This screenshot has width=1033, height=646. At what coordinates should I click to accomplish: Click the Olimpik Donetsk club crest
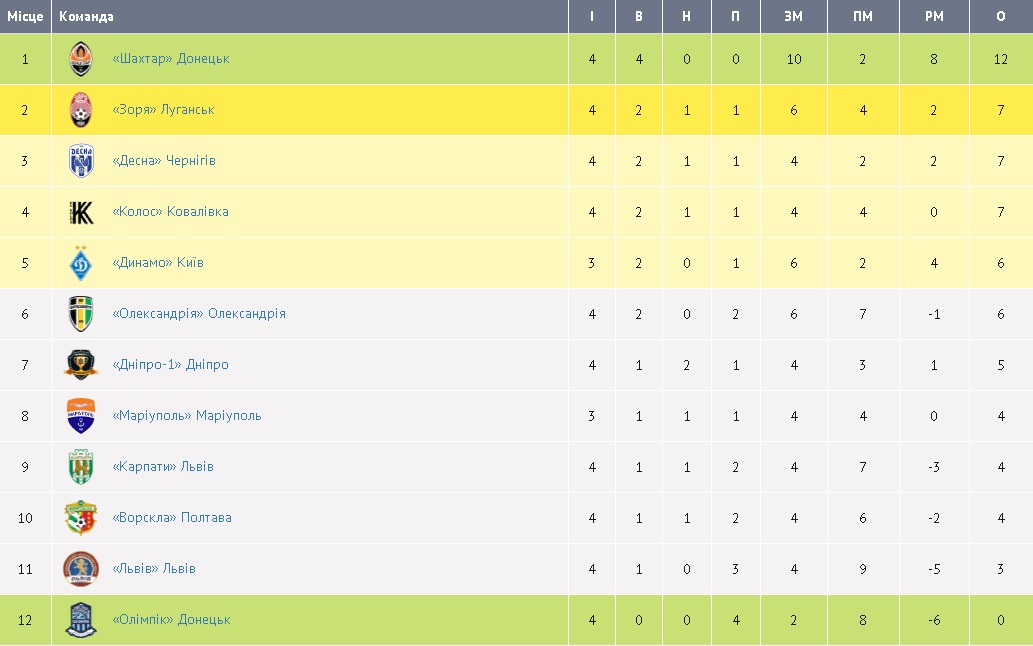click(x=81, y=620)
